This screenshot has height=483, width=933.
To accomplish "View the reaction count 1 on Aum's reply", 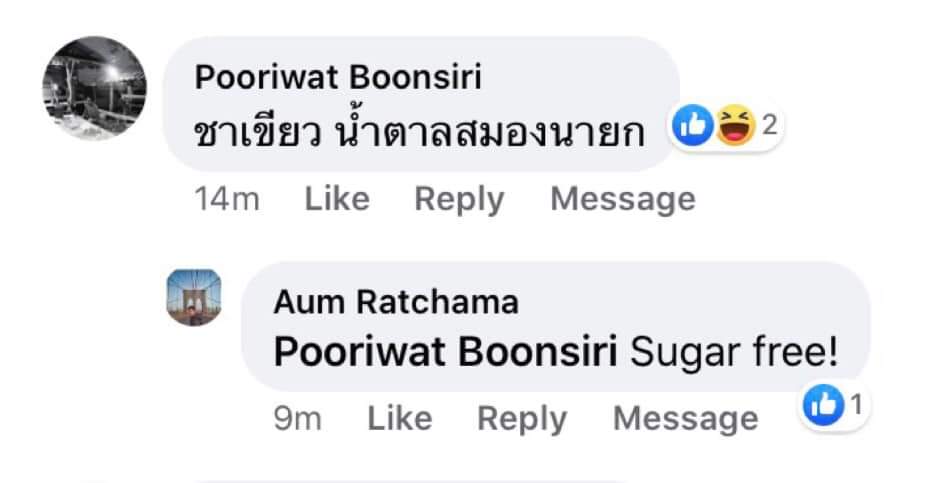I will [x=856, y=406].
